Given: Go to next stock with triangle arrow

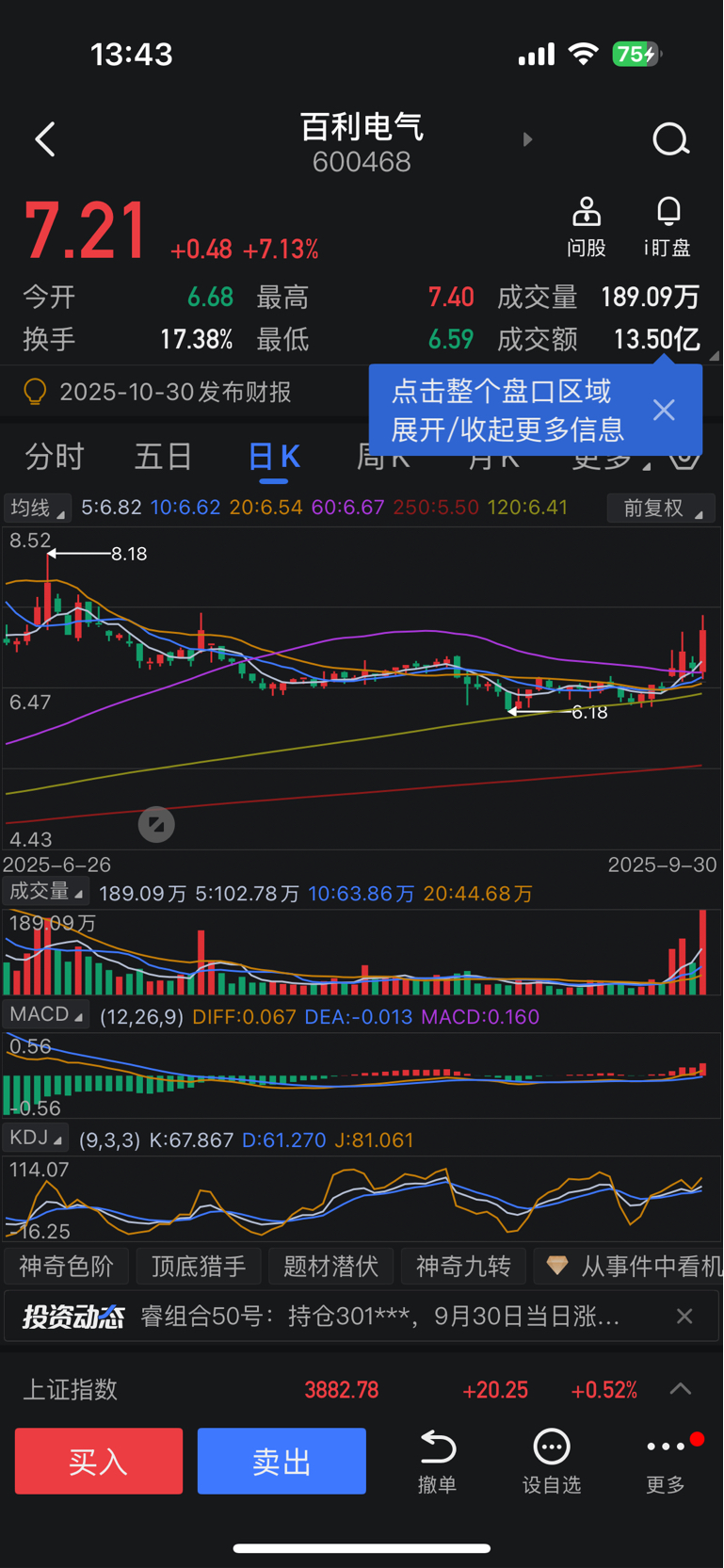Looking at the screenshot, I should pyautogui.click(x=527, y=139).
